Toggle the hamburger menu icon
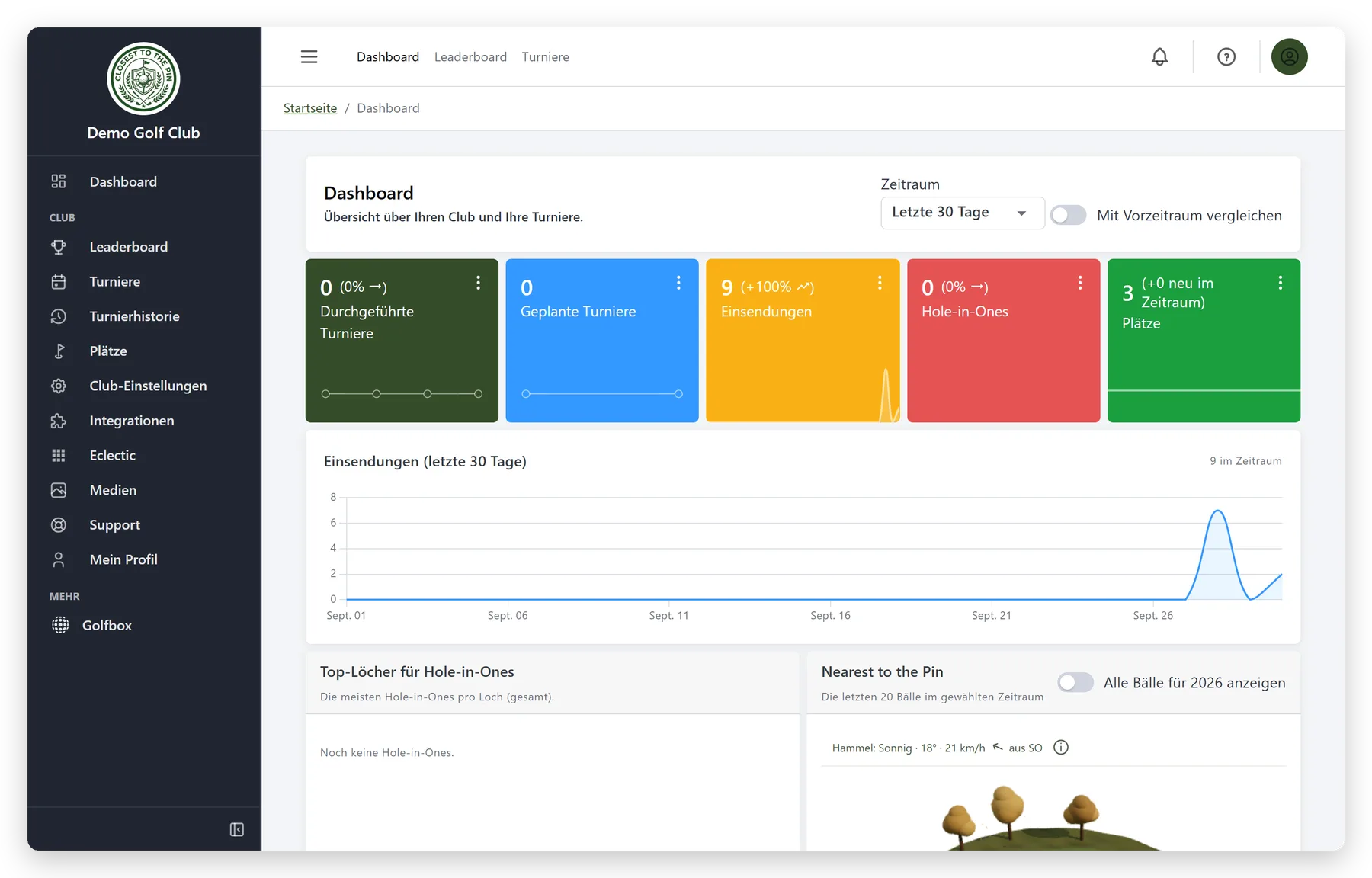This screenshot has height=878, width=1372. point(309,56)
